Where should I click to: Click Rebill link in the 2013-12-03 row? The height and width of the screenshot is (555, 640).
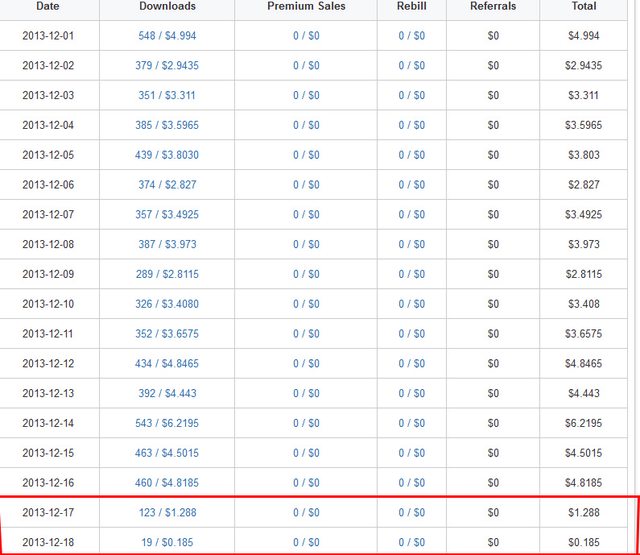[411, 96]
